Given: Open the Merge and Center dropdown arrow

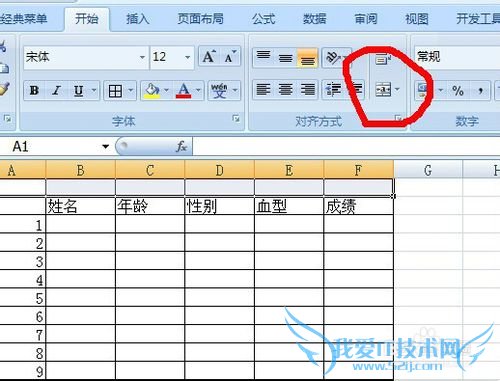Looking at the screenshot, I should click(397, 89).
